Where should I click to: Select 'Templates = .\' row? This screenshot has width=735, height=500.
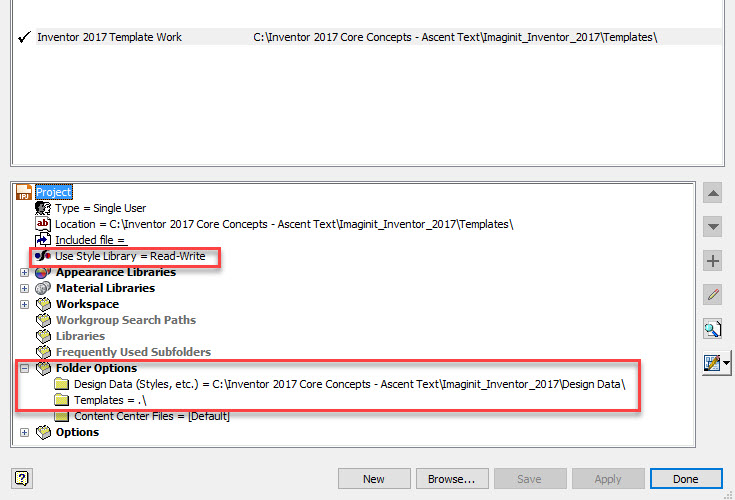coord(110,400)
